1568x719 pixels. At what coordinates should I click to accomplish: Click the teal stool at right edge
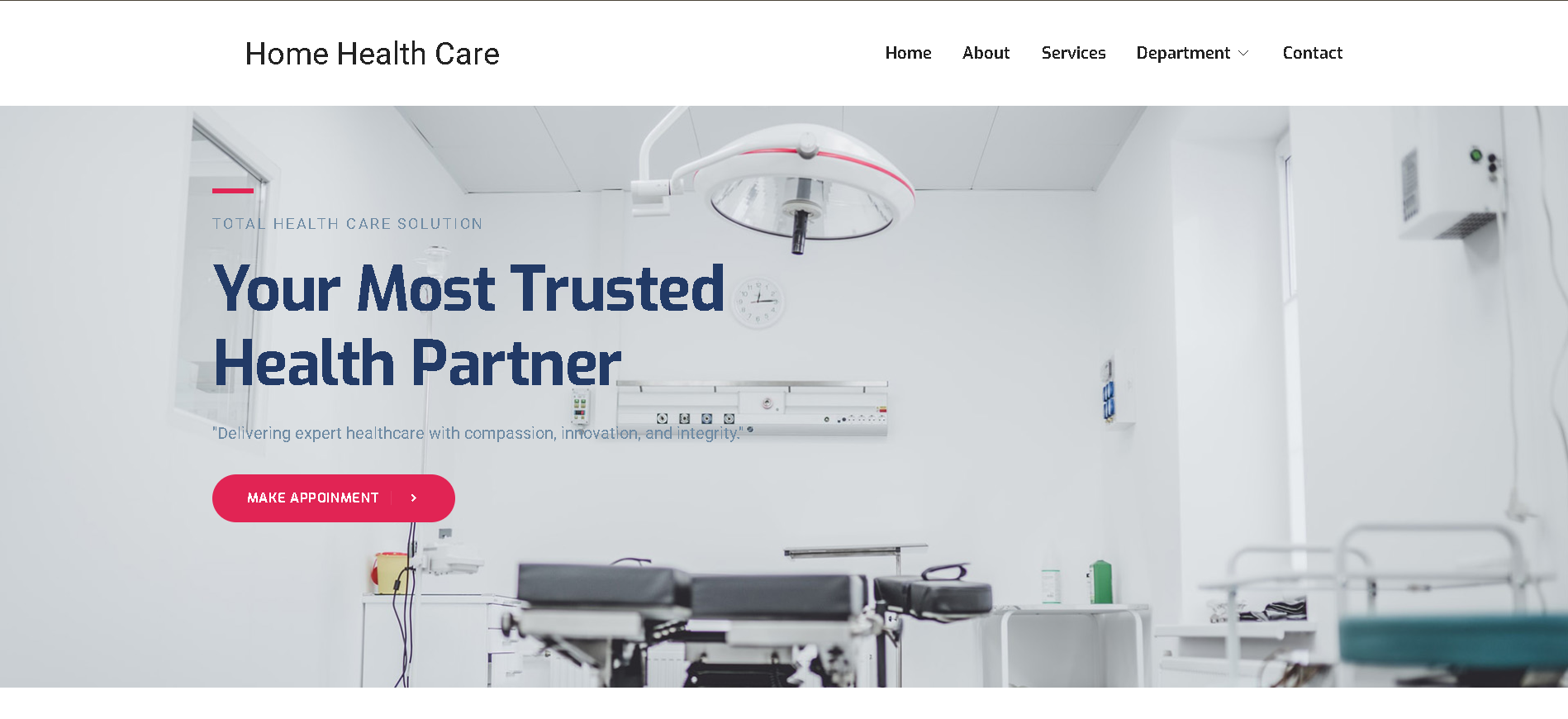pos(1454,642)
